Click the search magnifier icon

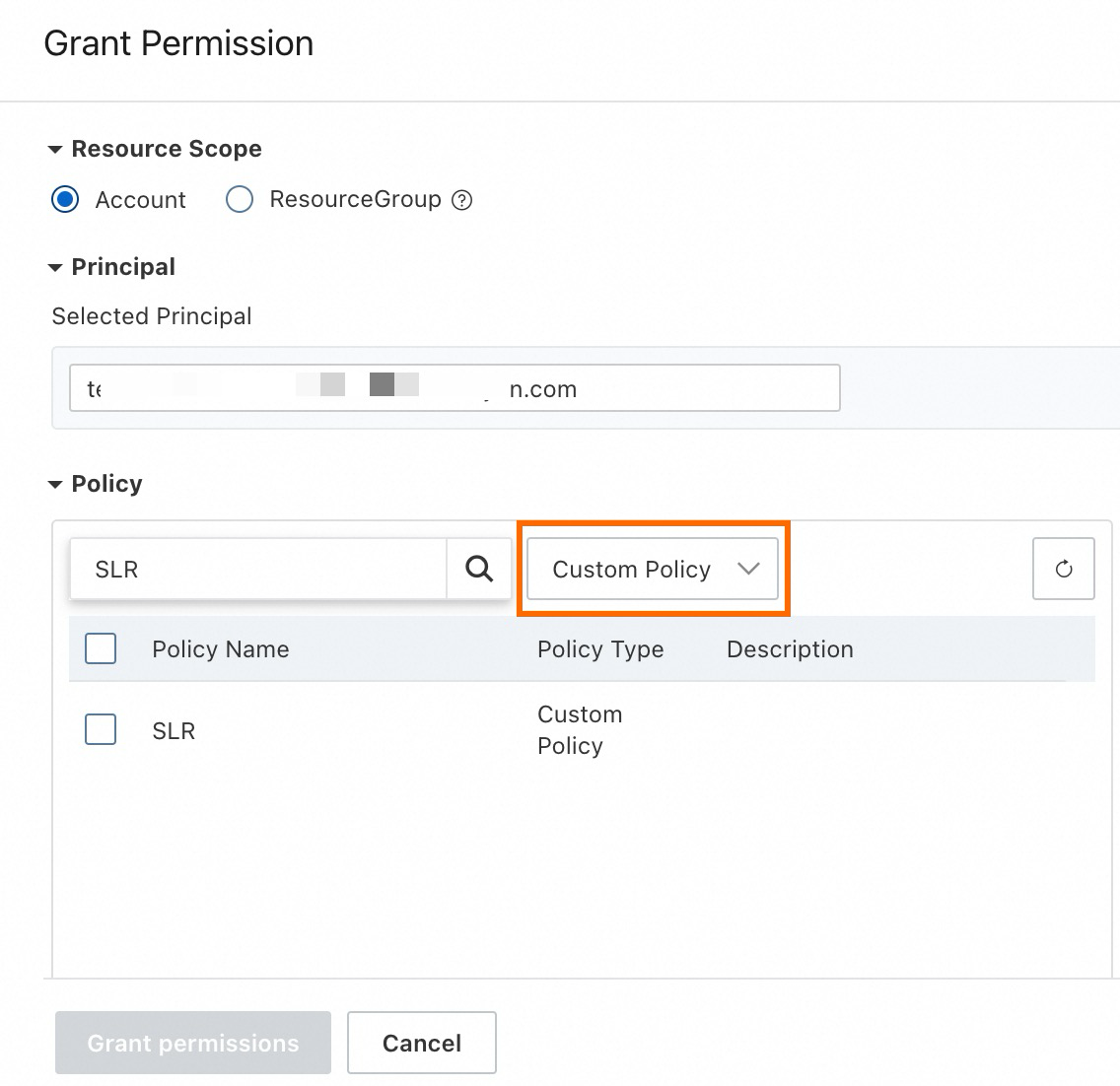479,569
